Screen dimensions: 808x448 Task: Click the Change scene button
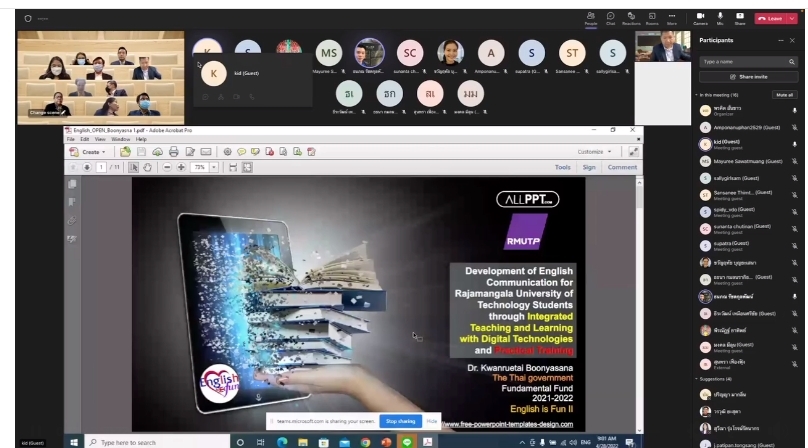point(47,112)
